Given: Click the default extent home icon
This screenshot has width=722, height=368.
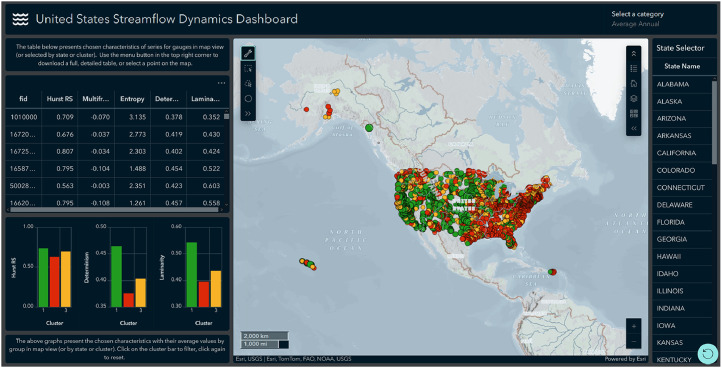Looking at the screenshot, I should pos(634,83).
